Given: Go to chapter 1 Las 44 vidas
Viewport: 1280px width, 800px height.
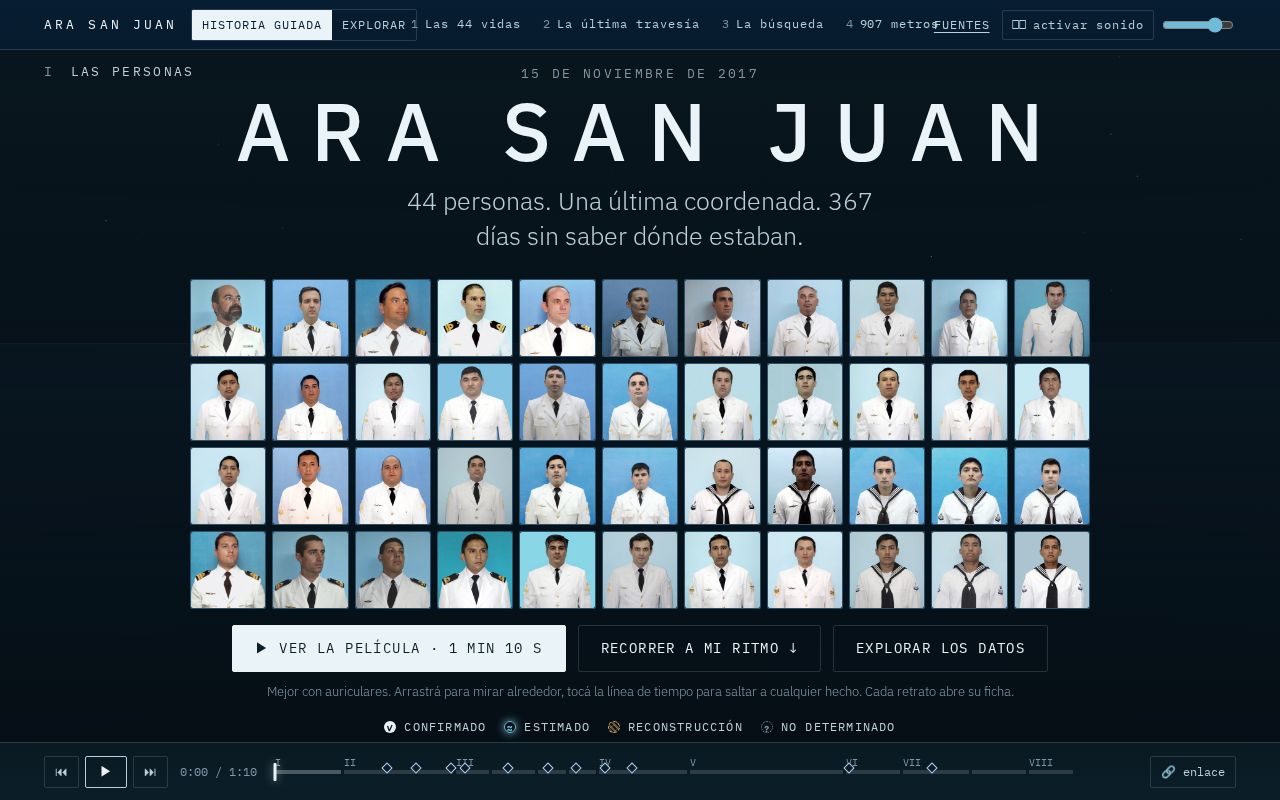Looking at the screenshot, I should pos(466,24).
